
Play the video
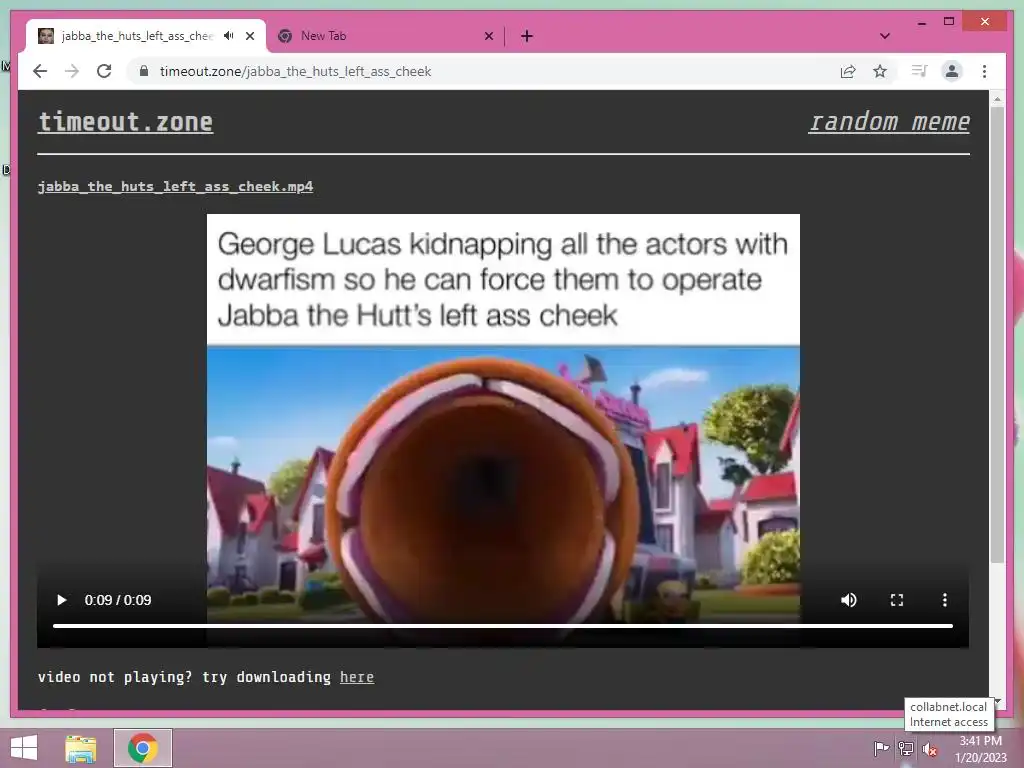[x=61, y=600]
